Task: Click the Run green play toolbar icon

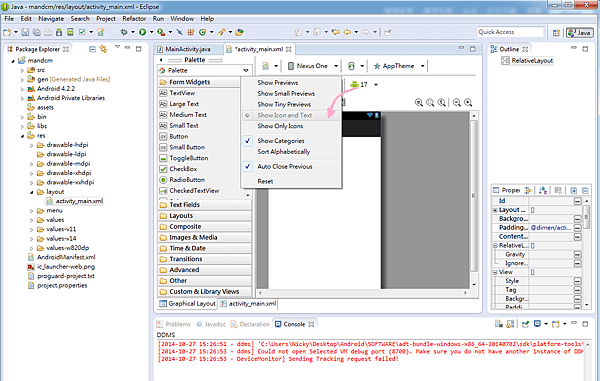Action: [142, 32]
